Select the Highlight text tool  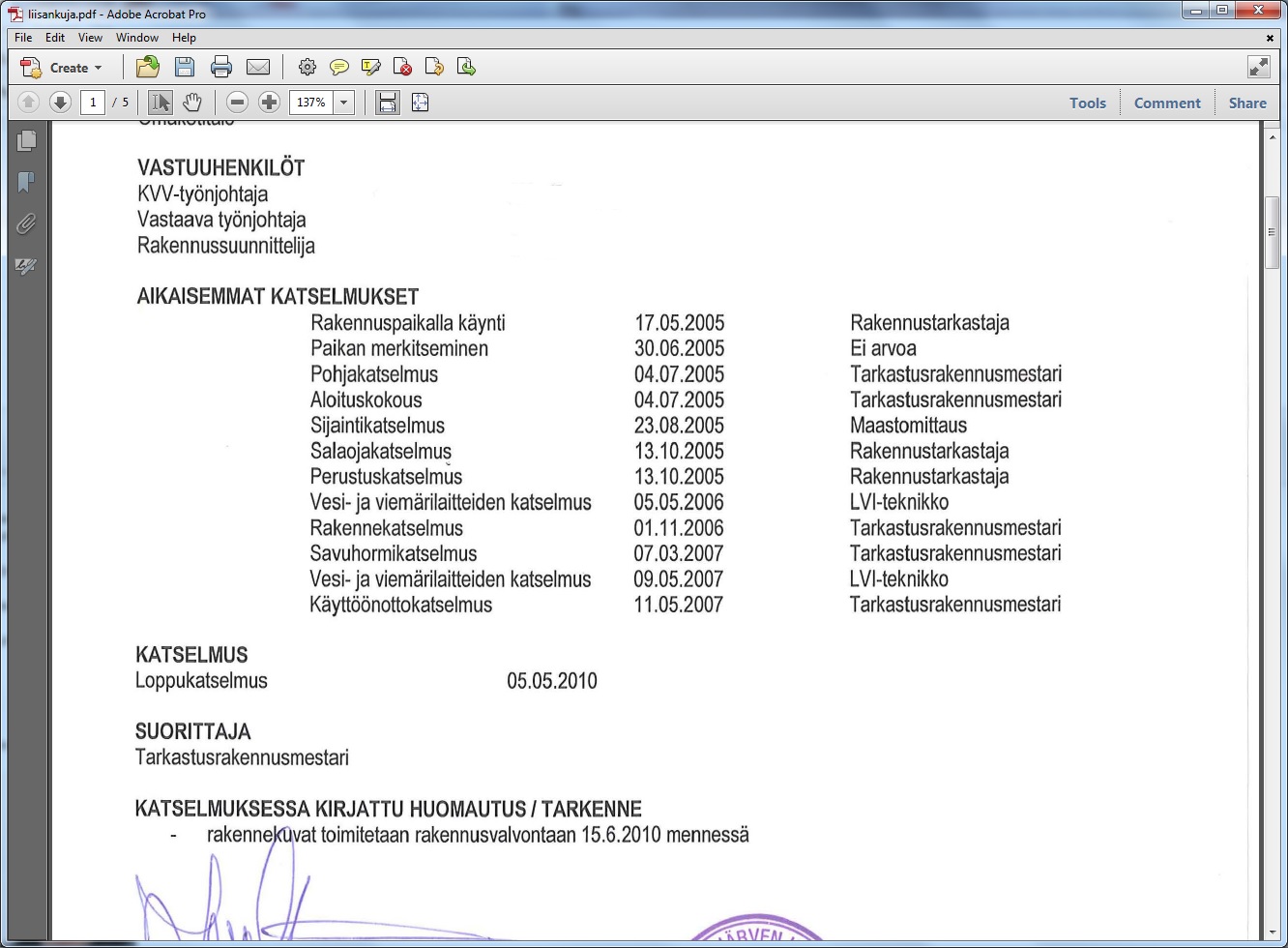click(370, 67)
